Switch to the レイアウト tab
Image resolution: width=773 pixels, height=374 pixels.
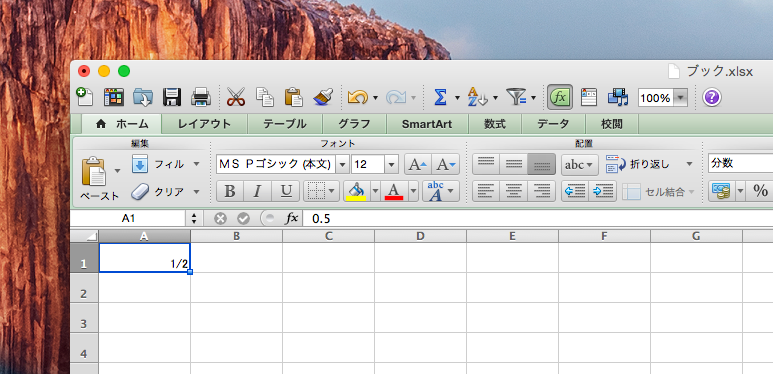[204, 124]
